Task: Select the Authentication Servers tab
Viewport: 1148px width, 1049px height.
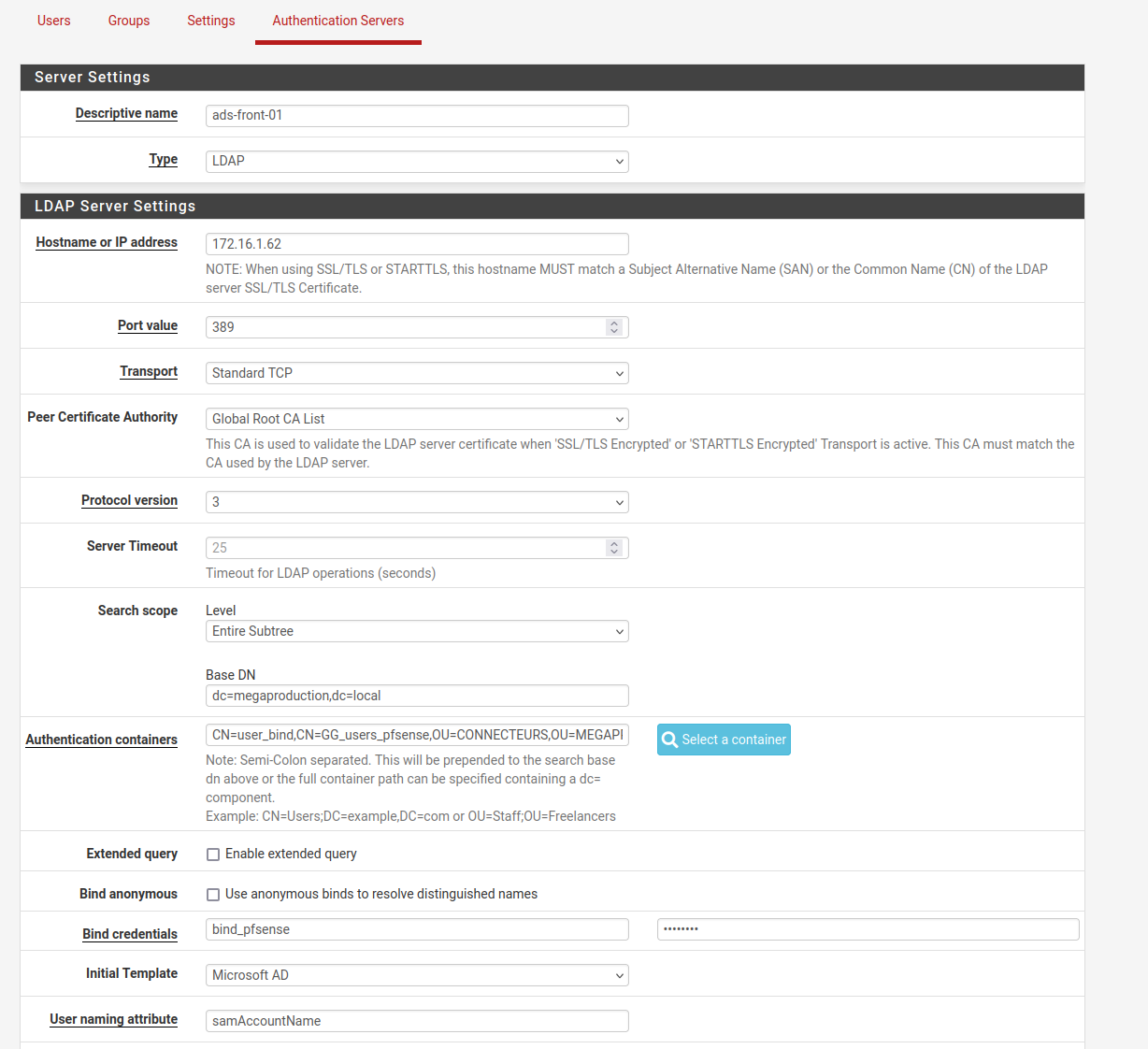Action: click(338, 21)
